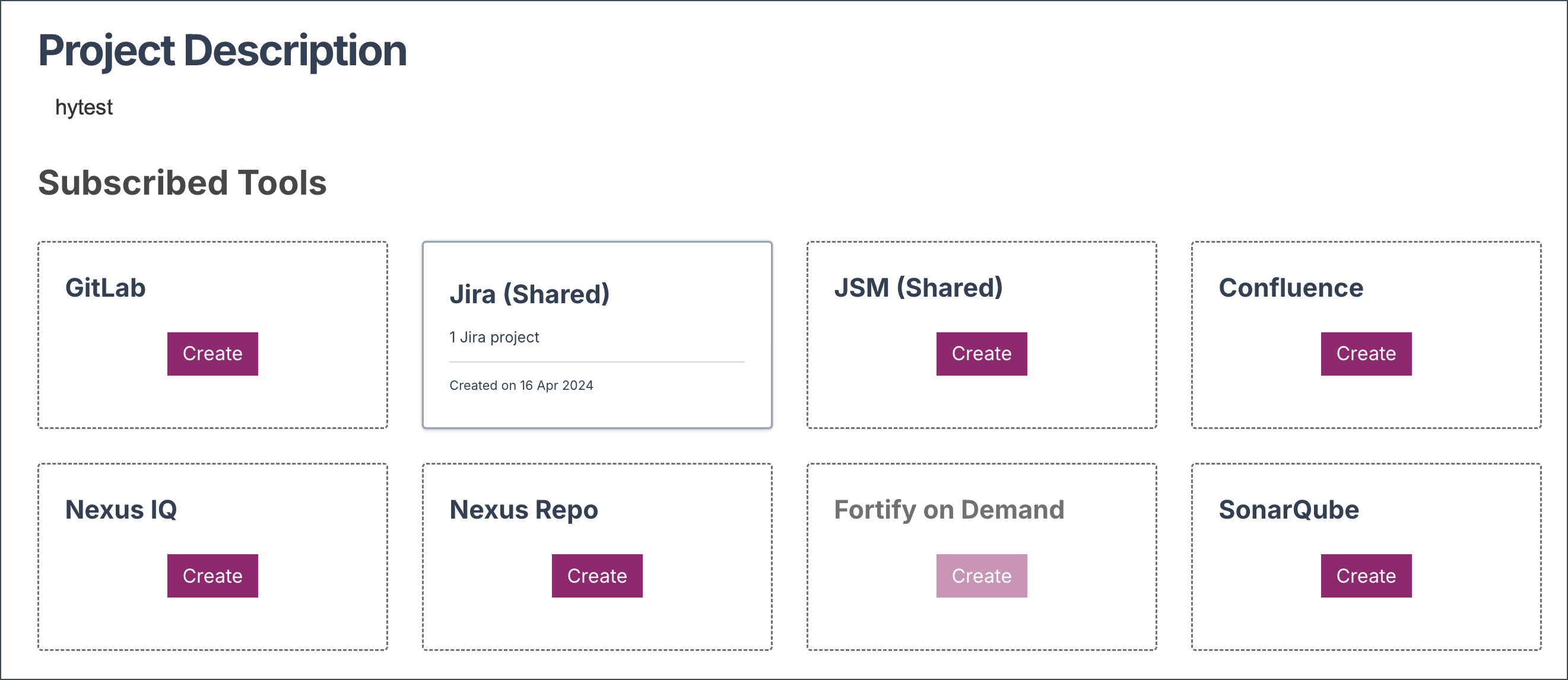This screenshot has width=1568, height=680.
Task: Click Create in Nexus IQ card
Action: pos(212,576)
